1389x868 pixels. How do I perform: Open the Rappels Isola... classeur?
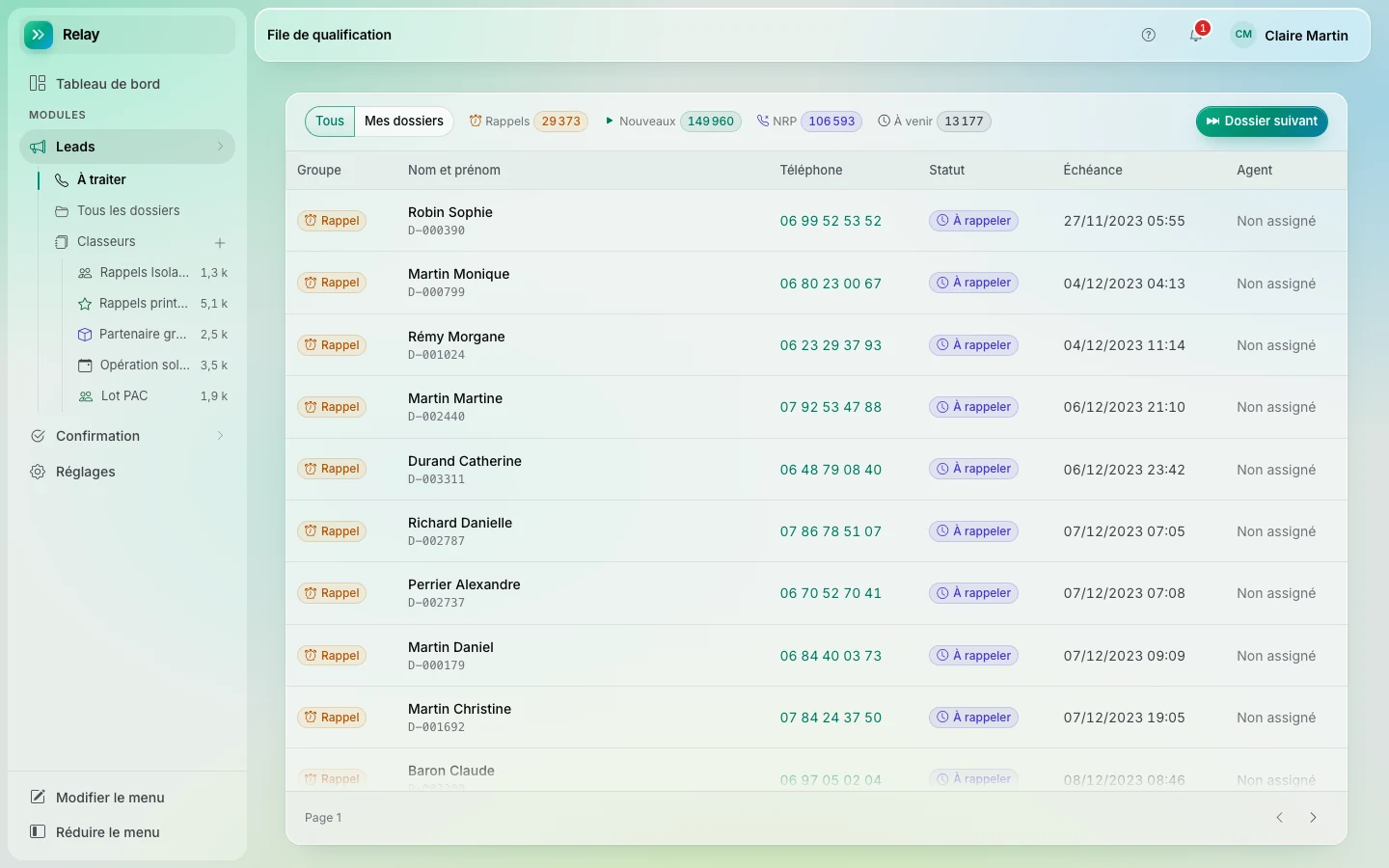tap(152, 273)
